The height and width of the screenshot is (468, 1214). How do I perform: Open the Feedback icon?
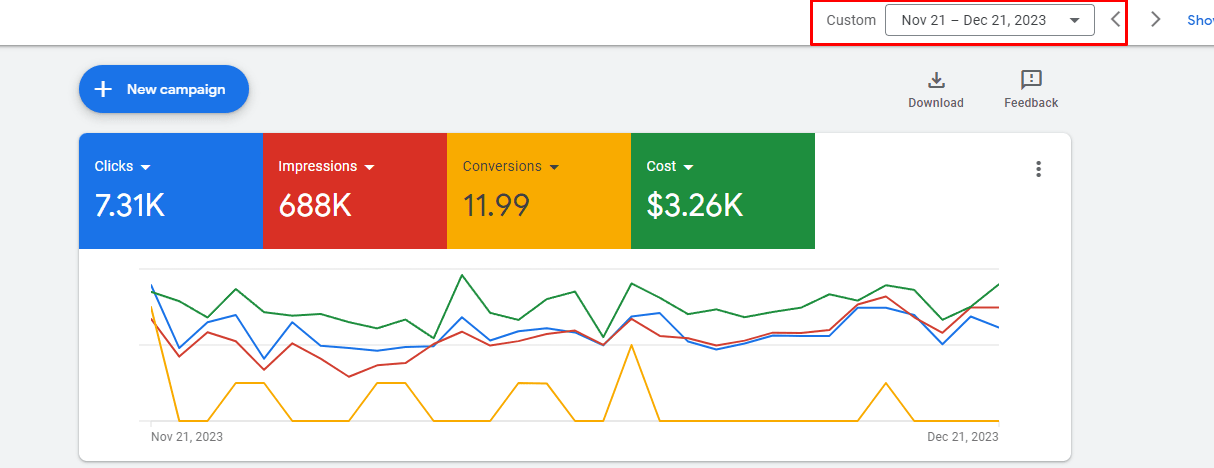point(1031,81)
